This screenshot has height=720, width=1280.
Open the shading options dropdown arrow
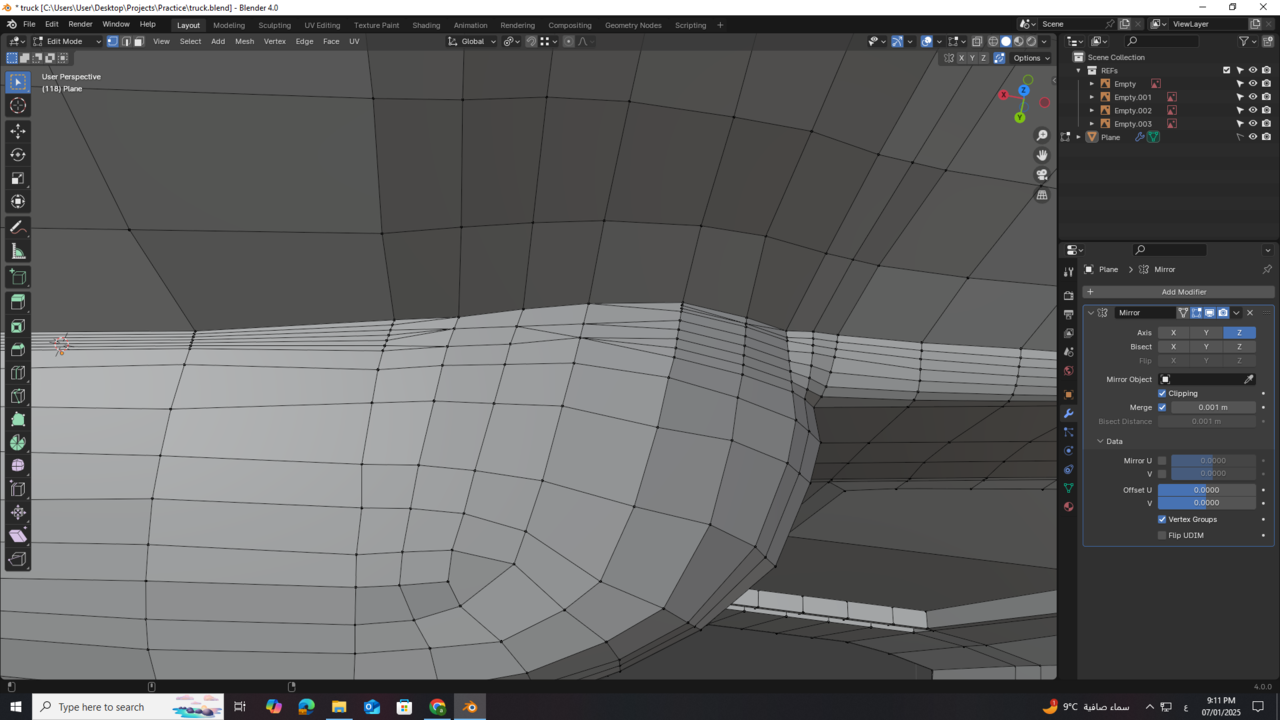[1045, 41]
